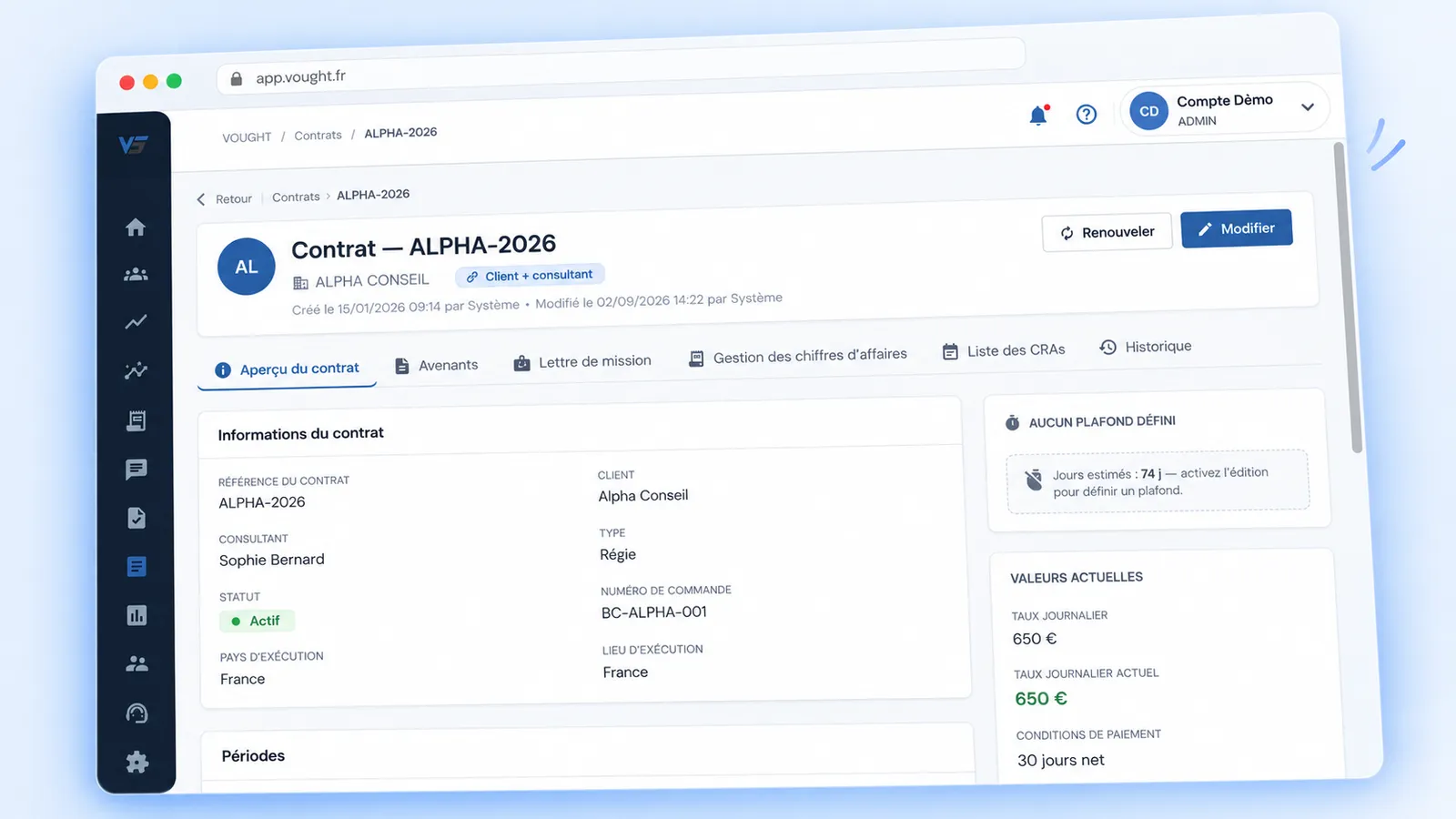This screenshot has width=1456, height=819.
Task: Open the notifications bell
Action: click(1038, 115)
